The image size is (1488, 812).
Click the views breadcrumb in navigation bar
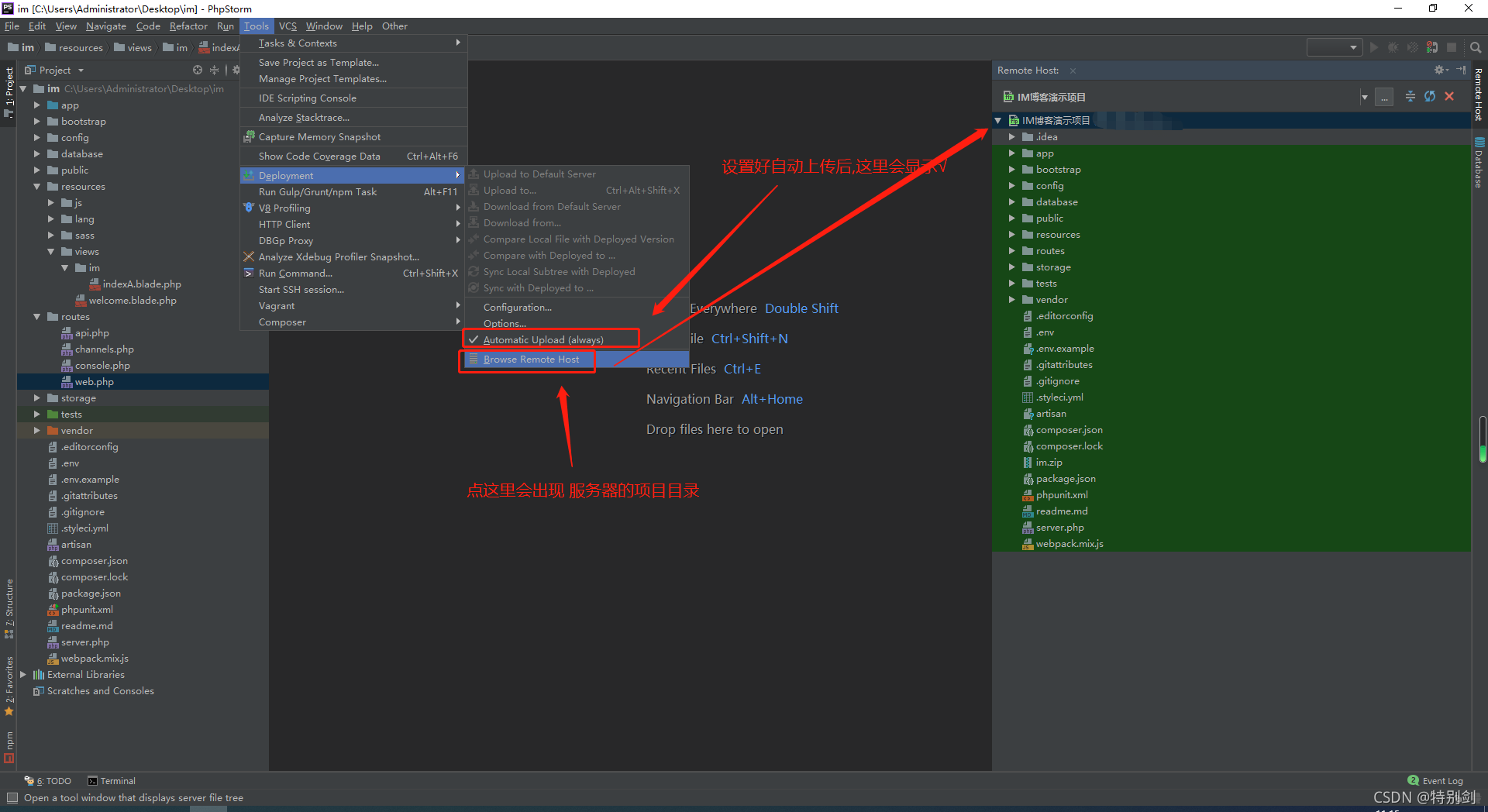pos(133,47)
